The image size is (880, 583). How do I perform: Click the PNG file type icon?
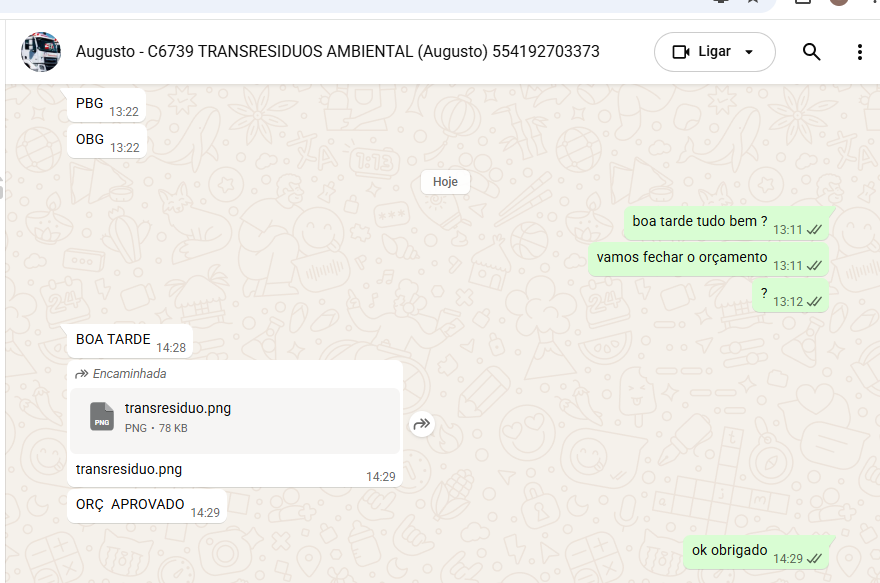click(x=102, y=416)
